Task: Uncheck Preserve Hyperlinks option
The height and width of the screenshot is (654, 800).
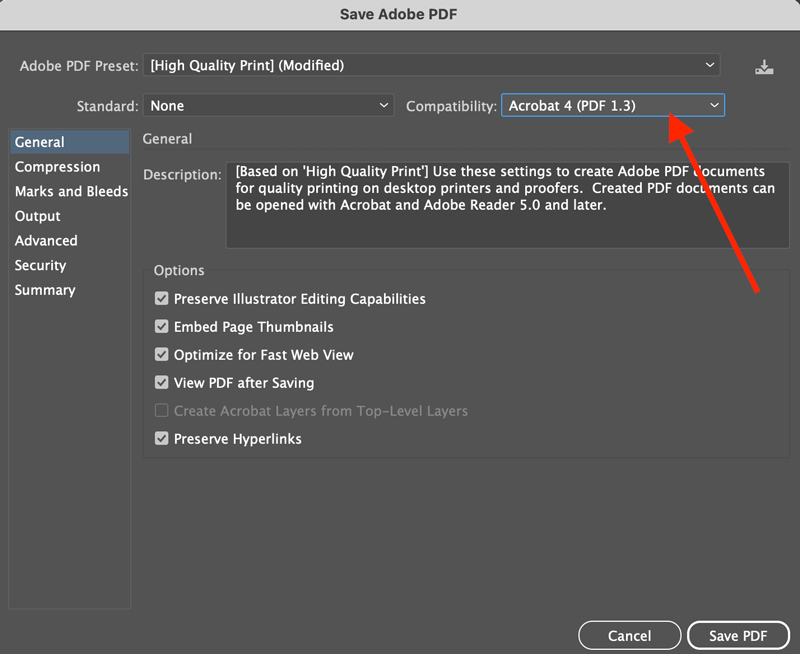Action: [x=162, y=439]
